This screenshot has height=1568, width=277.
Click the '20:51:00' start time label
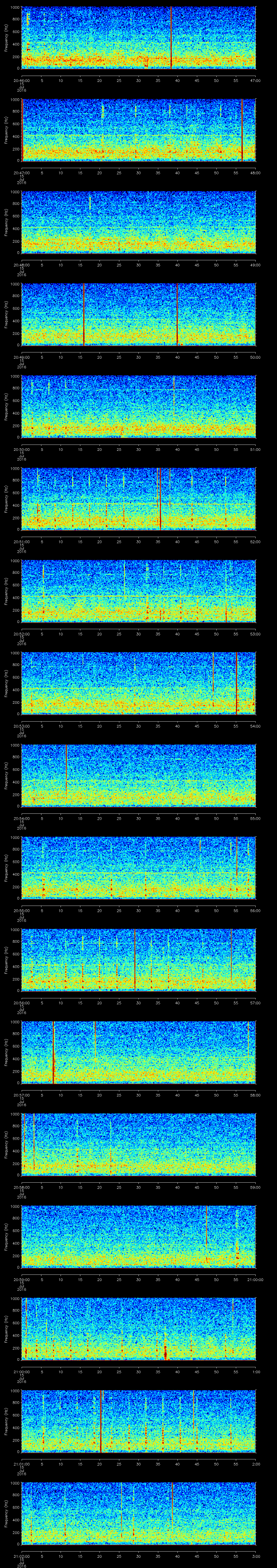(x=21, y=542)
